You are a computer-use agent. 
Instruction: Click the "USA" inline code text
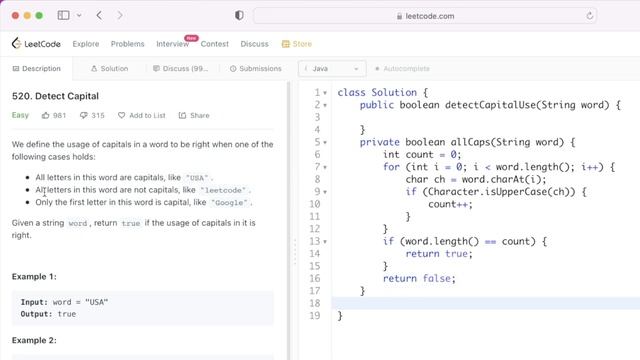(x=197, y=178)
